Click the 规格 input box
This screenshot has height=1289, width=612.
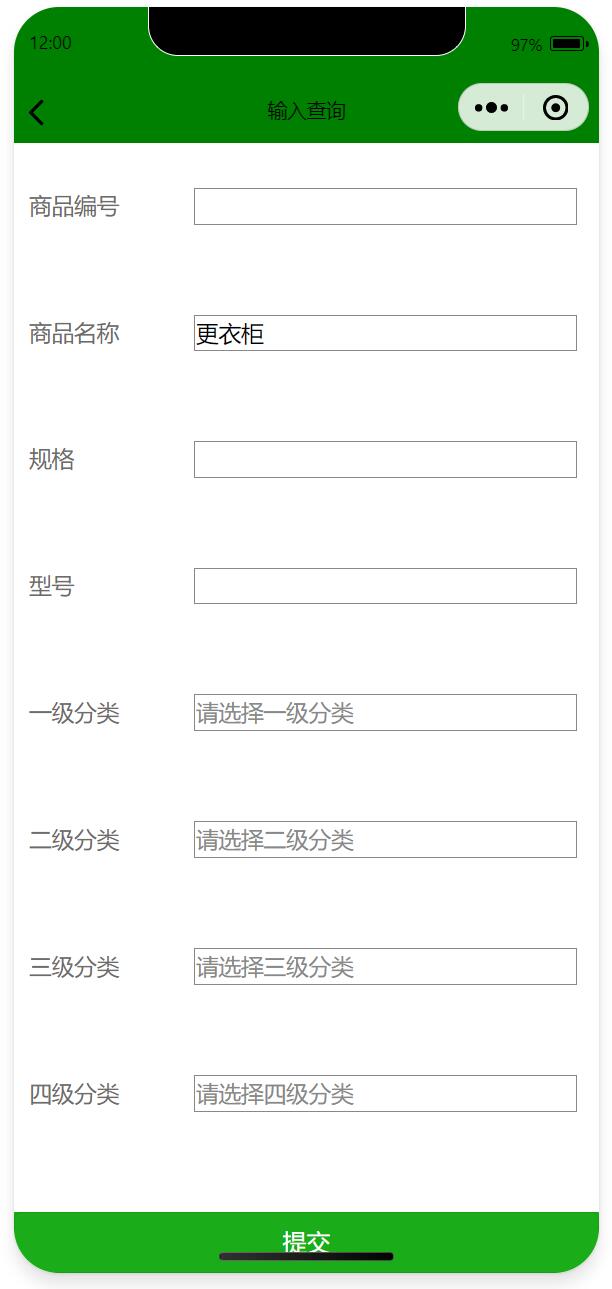point(385,459)
